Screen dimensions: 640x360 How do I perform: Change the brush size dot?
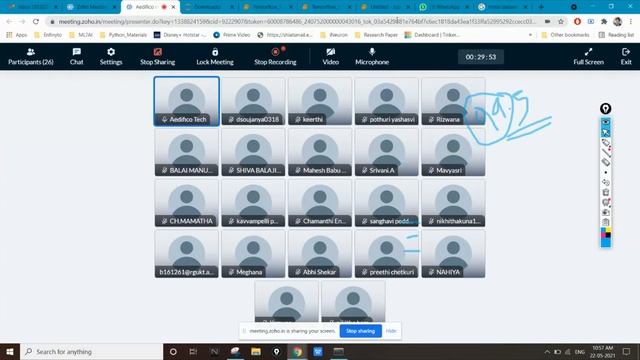(x=606, y=172)
